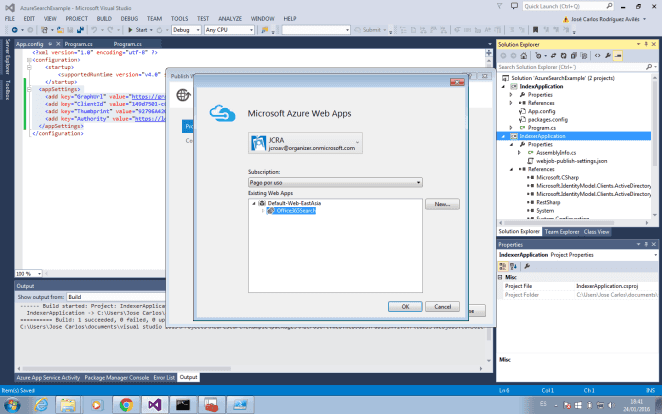This screenshot has height=414, width=662.
Task: Click the Start debugging play icon
Action: [130, 30]
